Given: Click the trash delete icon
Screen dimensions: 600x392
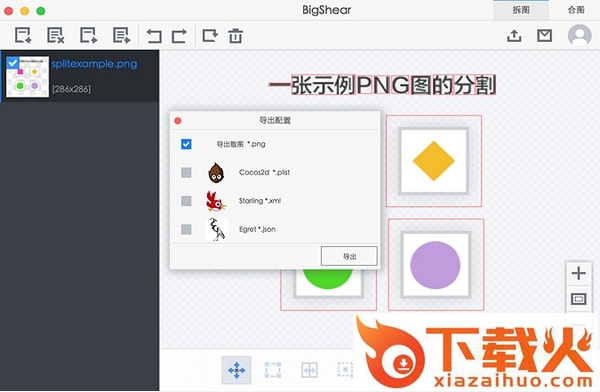Looking at the screenshot, I should coord(235,36).
